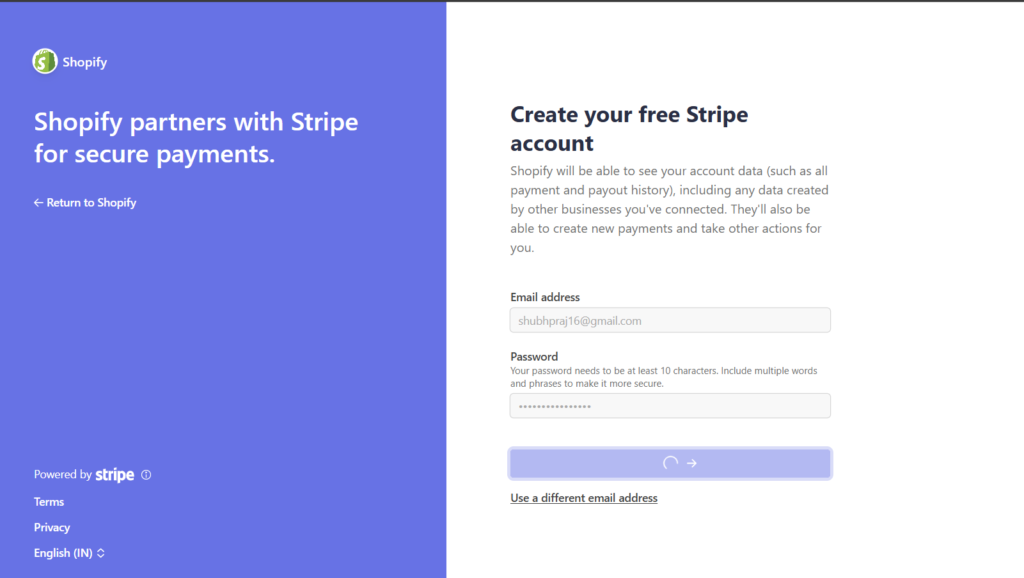Image resolution: width=1024 pixels, height=578 pixels.
Task: Click the Email address input field
Action: (670, 320)
